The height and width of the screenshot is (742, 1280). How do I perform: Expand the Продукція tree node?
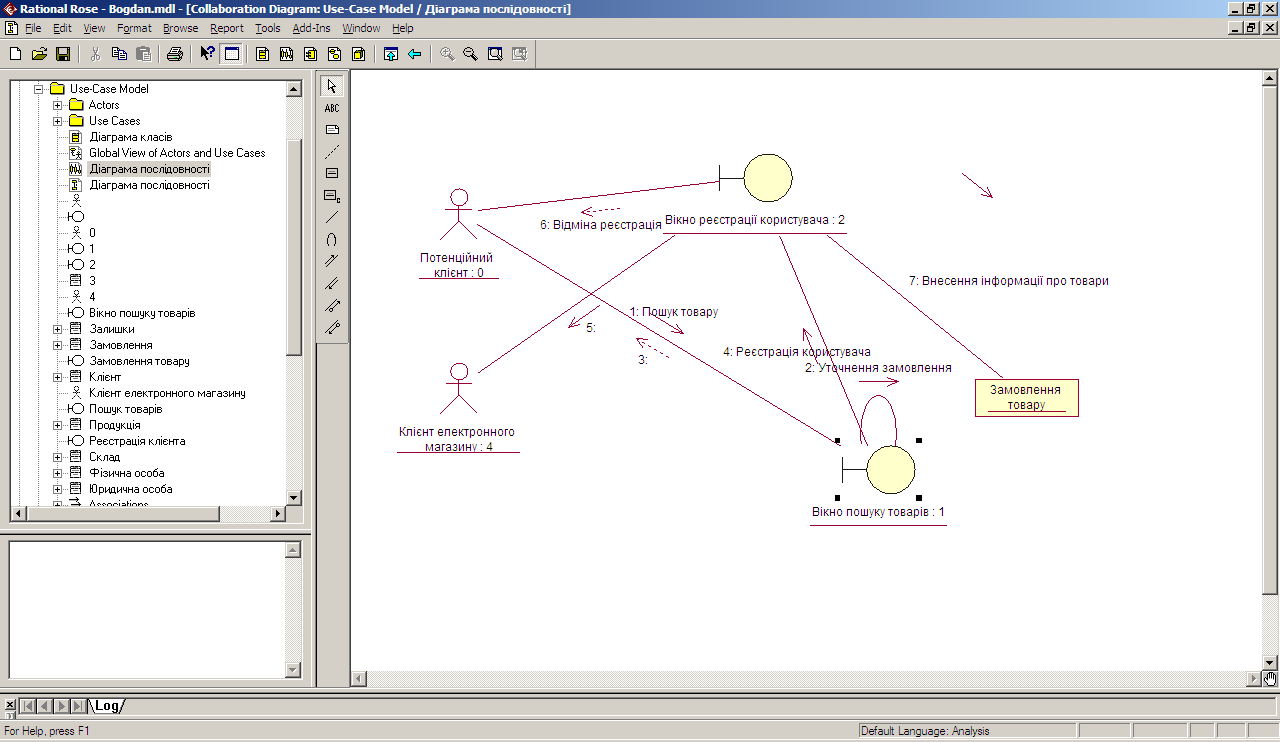[57, 425]
